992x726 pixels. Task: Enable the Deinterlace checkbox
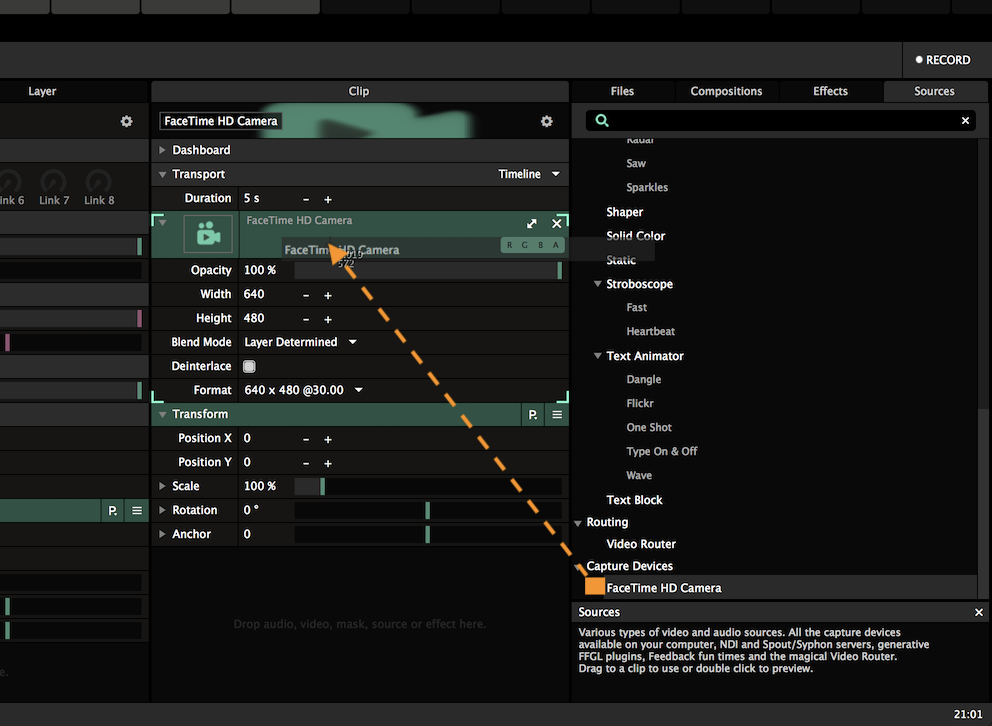(249, 366)
